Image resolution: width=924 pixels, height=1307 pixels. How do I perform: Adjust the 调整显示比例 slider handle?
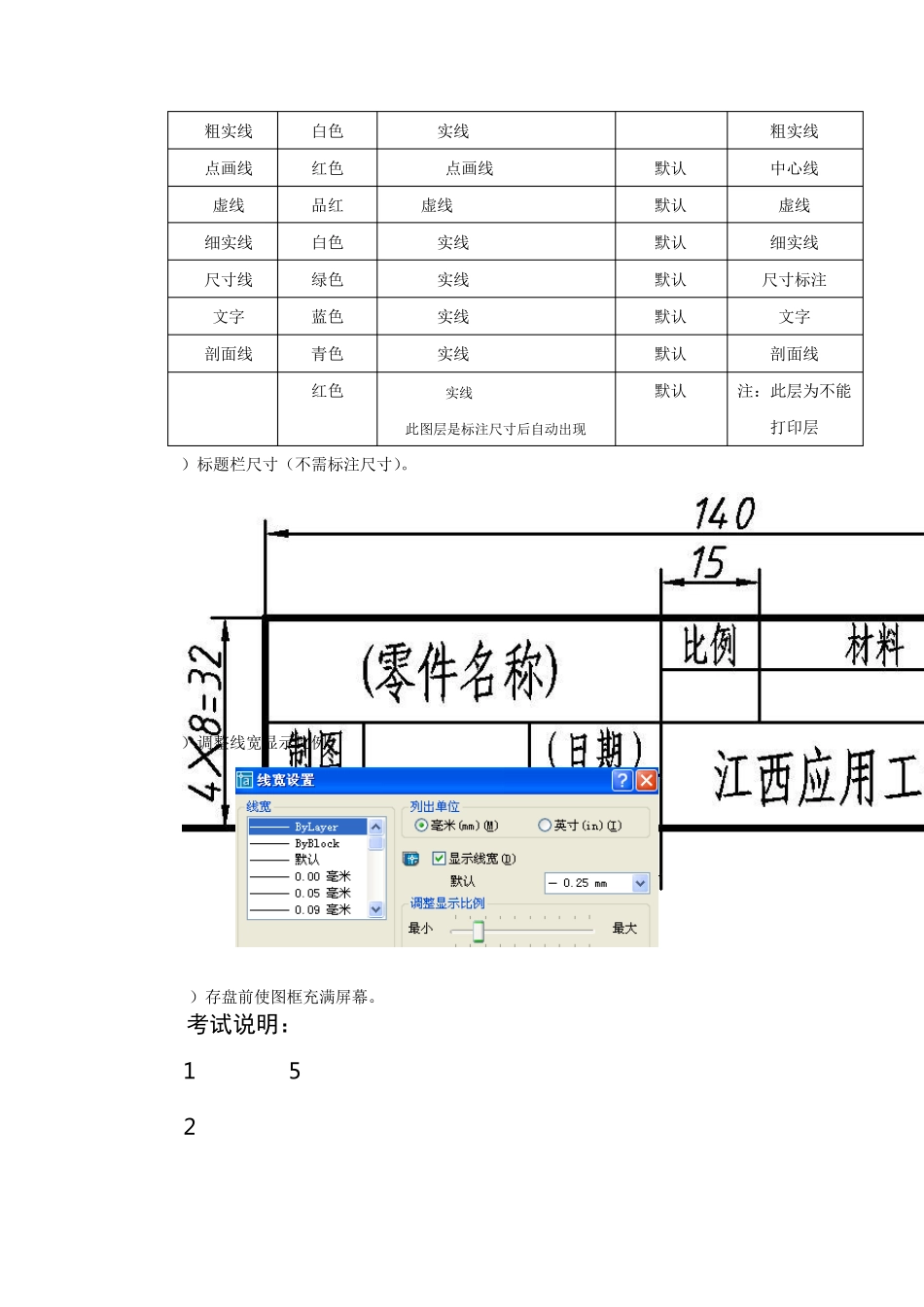478,932
